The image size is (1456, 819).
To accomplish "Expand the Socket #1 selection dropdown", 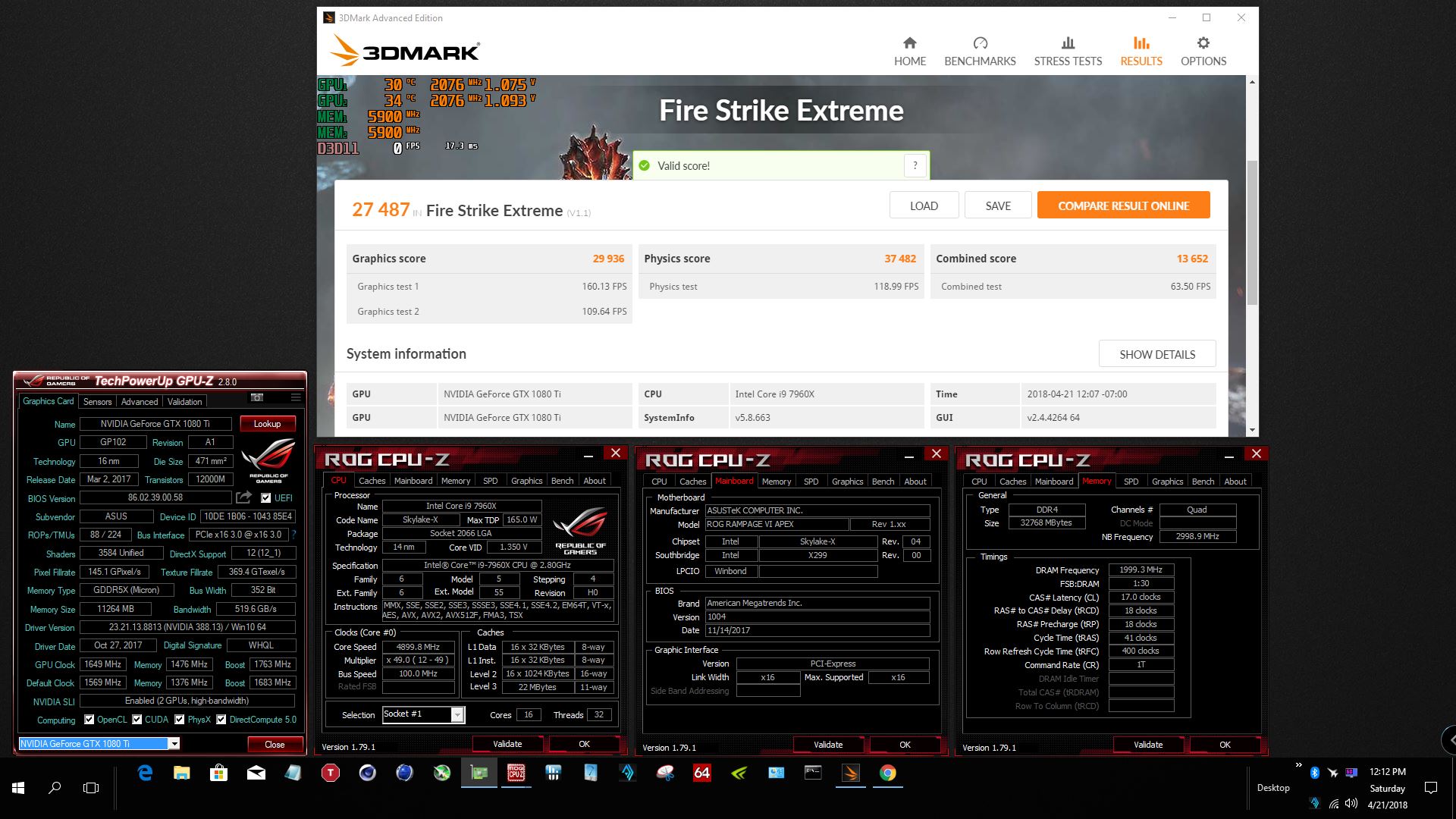I will 457,714.
